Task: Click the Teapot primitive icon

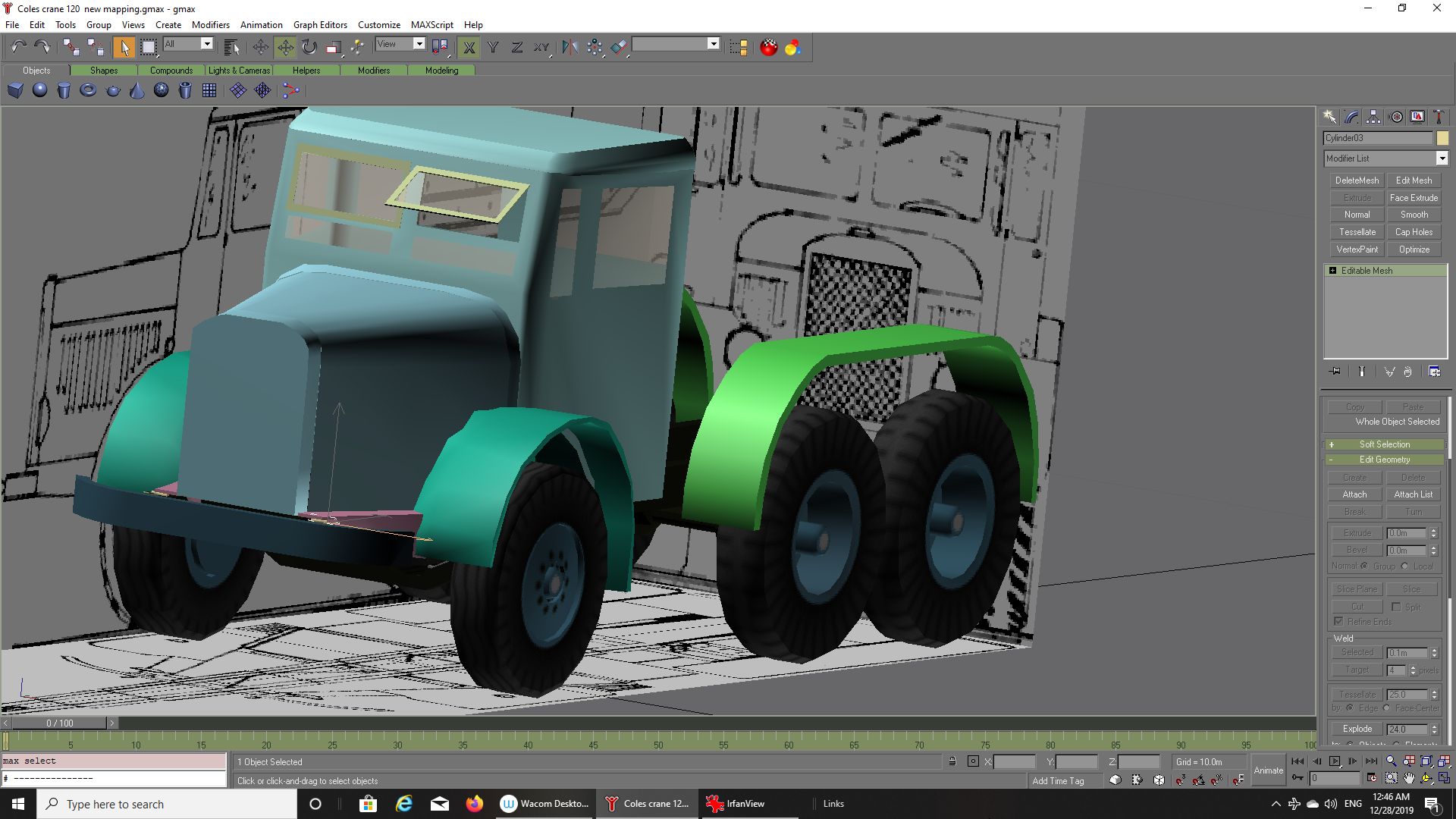Action: click(x=113, y=91)
